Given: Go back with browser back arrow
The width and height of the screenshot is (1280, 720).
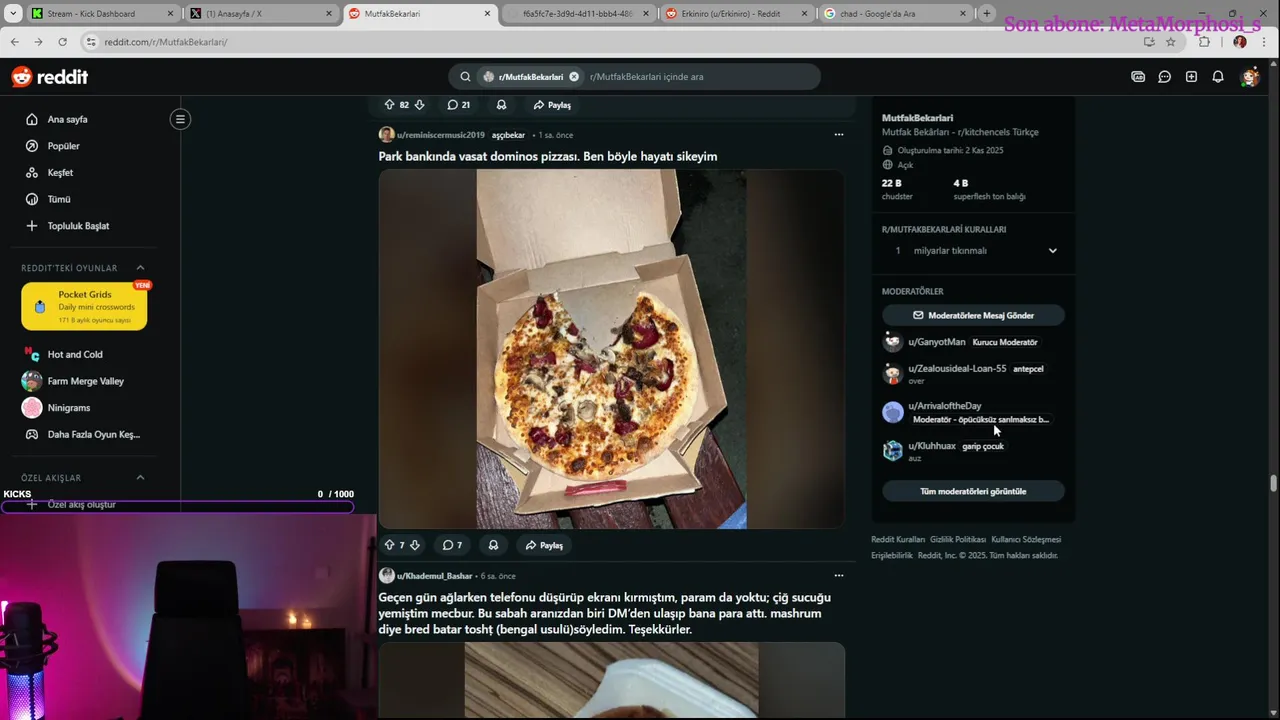Looking at the screenshot, I should pos(15,42).
